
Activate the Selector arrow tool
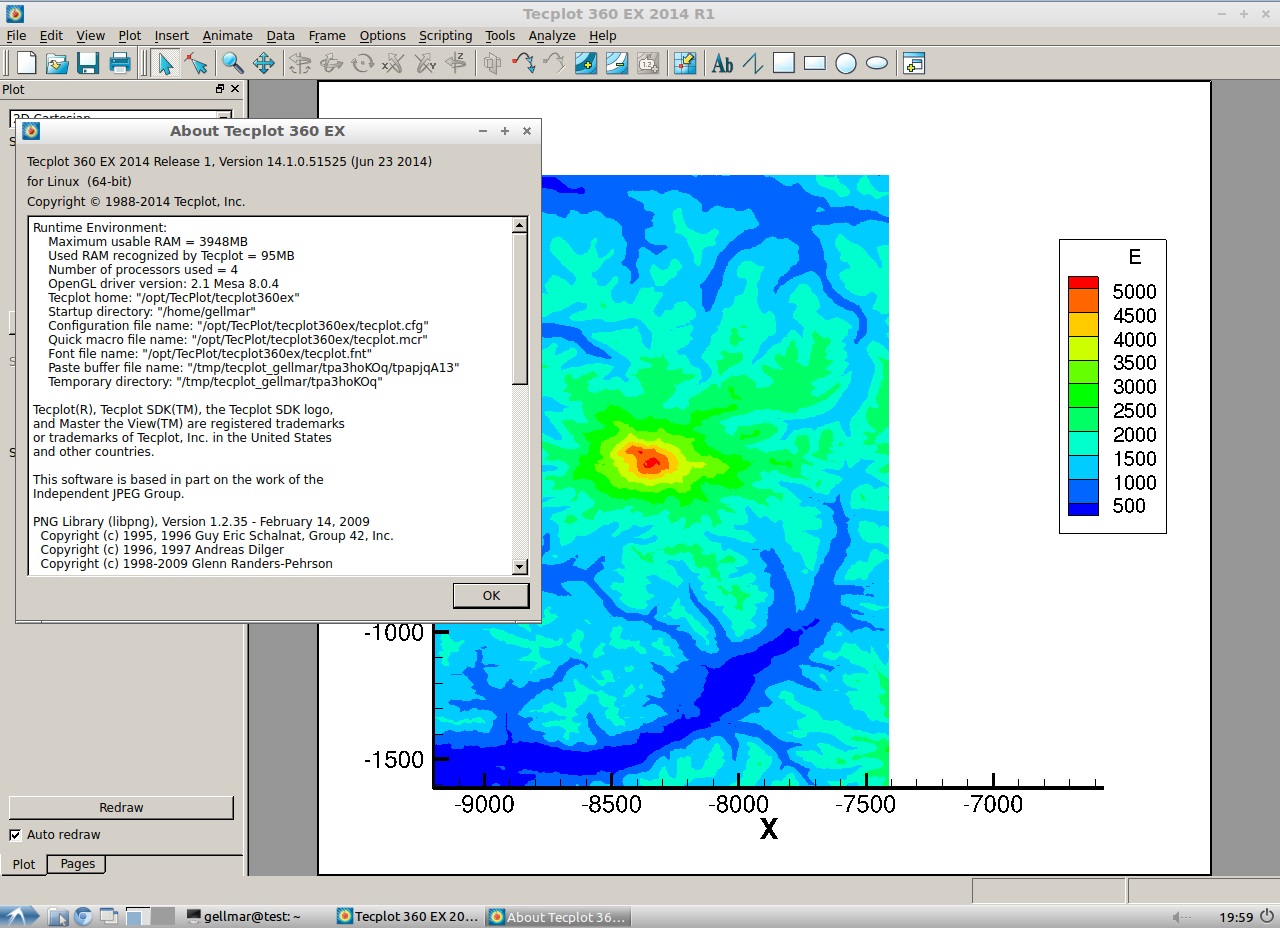(165, 63)
